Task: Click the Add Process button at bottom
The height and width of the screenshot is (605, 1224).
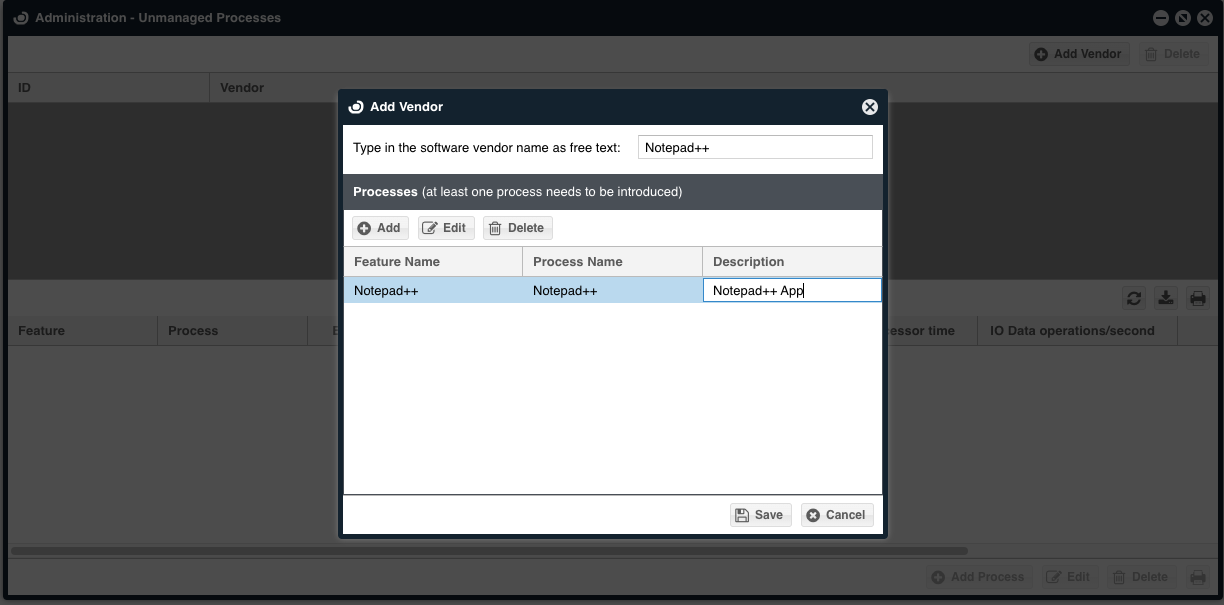Action: tap(977, 577)
